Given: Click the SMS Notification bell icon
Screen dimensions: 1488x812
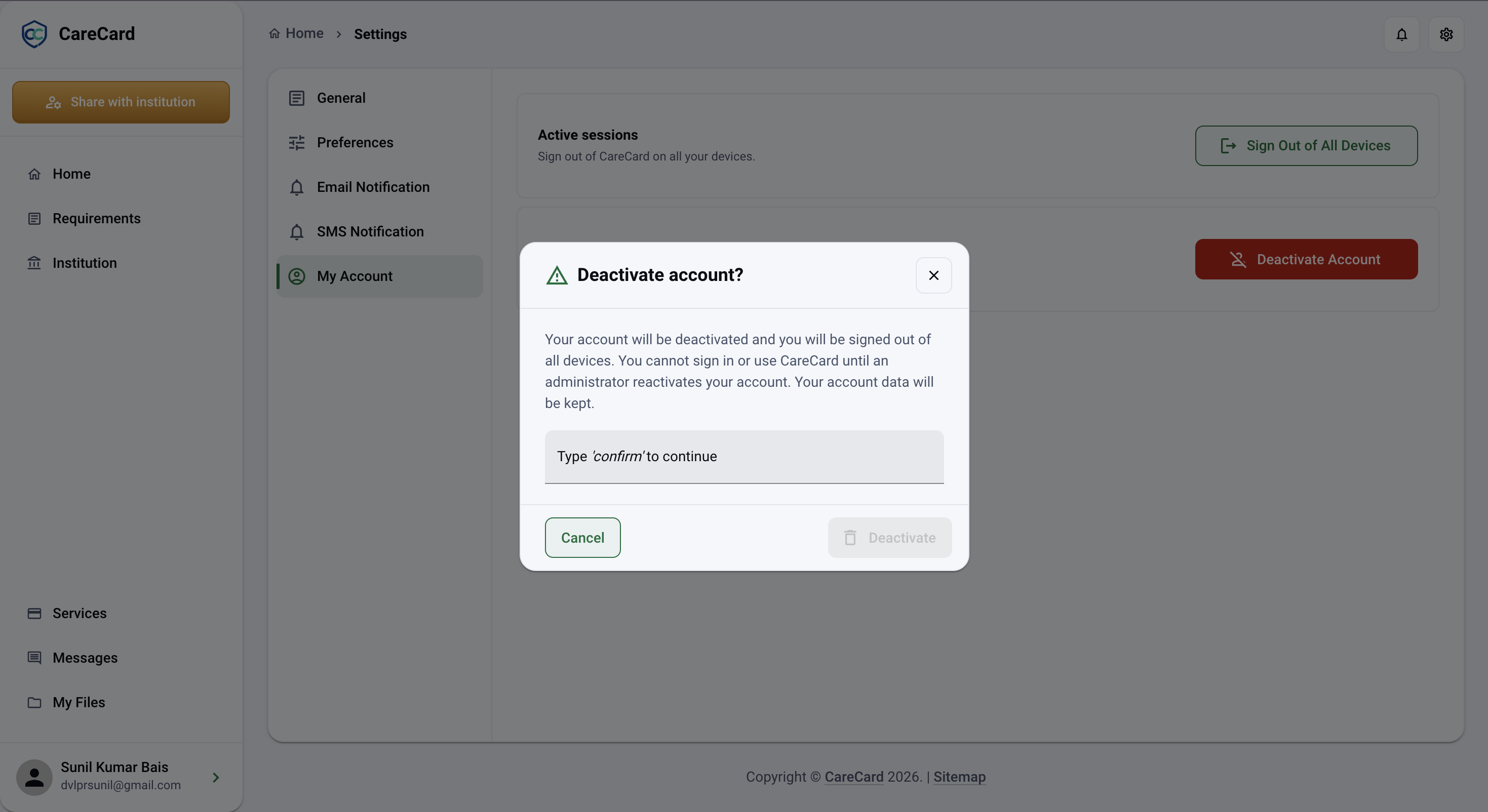Looking at the screenshot, I should pyautogui.click(x=296, y=231).
